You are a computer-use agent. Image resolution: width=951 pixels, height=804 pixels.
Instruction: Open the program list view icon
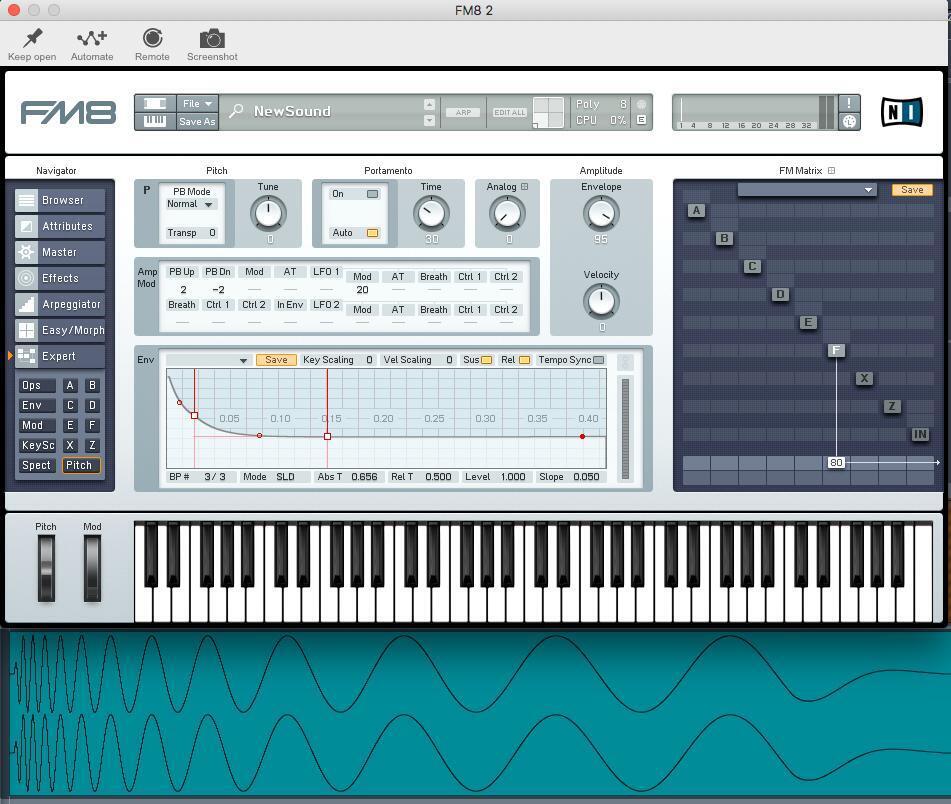pyautogui.click(x=154, y=104)
